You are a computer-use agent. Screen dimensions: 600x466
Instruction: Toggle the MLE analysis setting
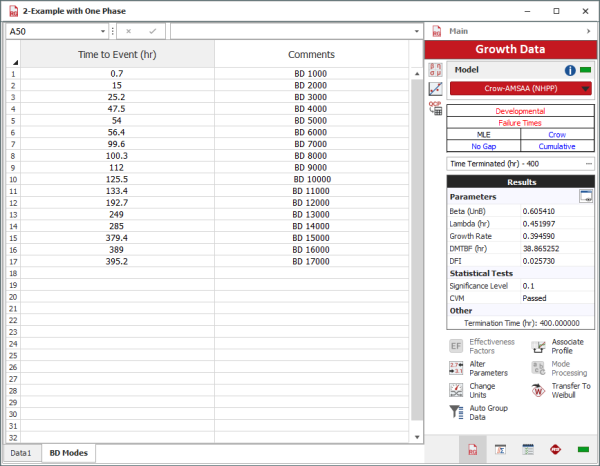coord(483,133)
